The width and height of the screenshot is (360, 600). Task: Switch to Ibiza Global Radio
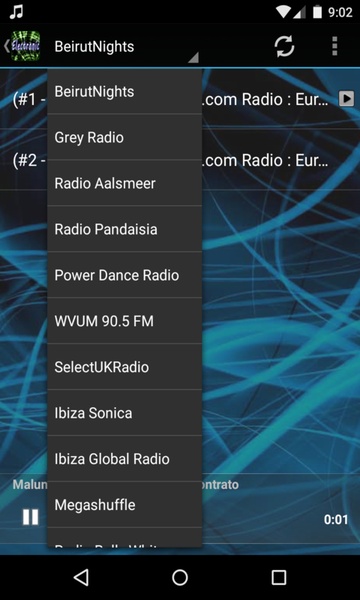click(124, 458)
